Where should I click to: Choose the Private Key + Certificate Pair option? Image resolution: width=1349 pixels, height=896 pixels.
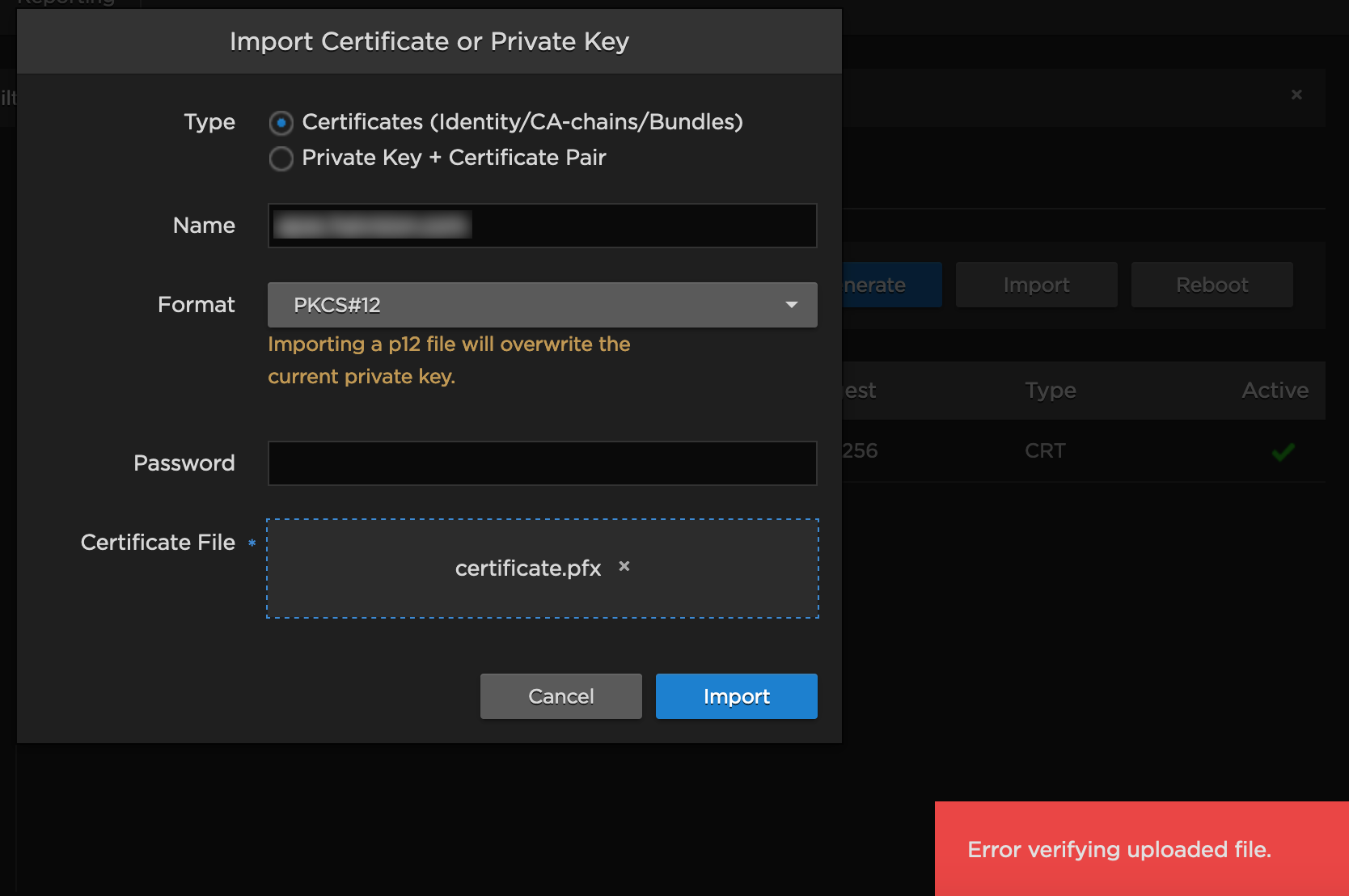pyautogui.click(x=281, y=158)
